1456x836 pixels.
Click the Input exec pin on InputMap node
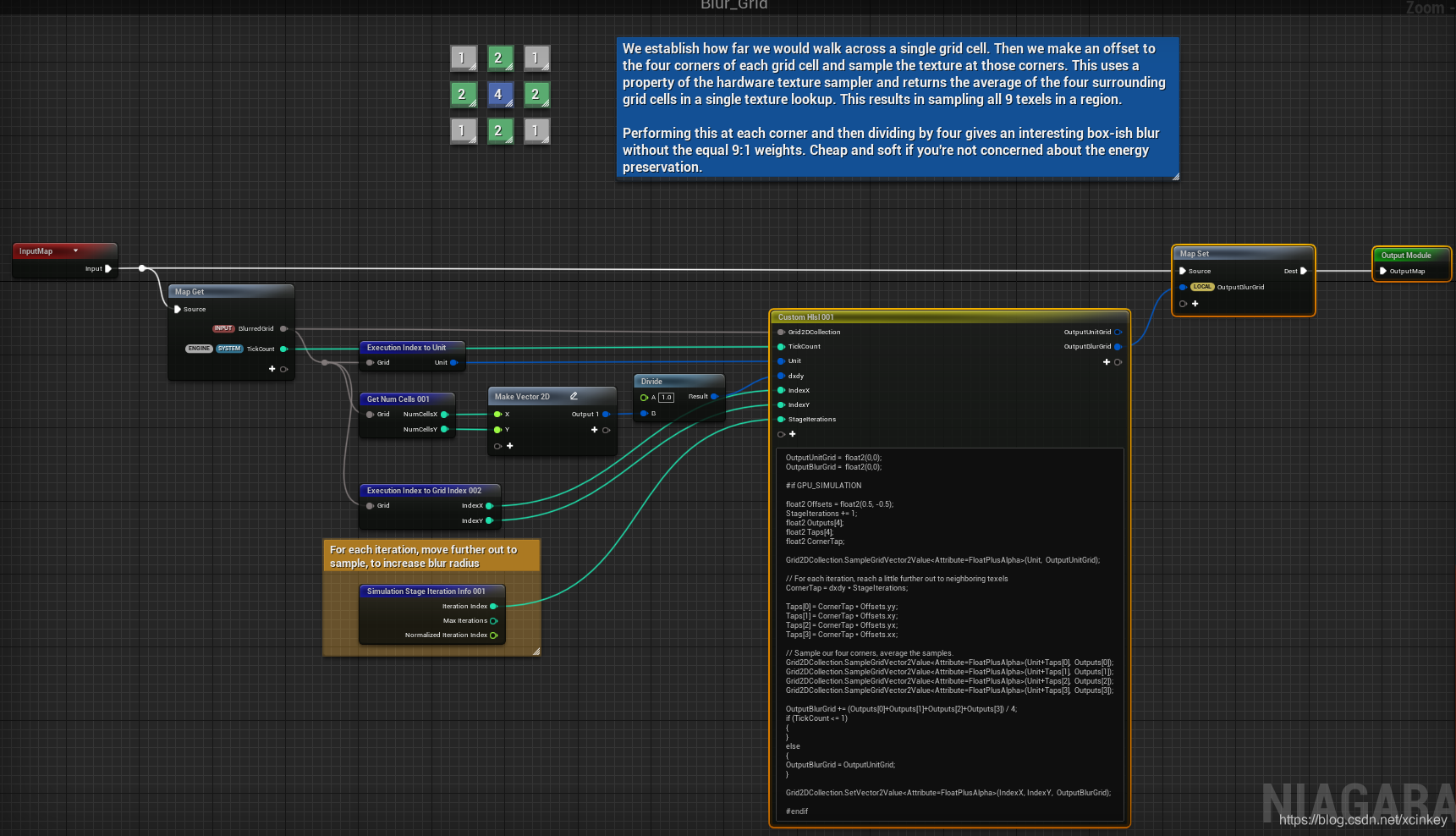point(107,268)
